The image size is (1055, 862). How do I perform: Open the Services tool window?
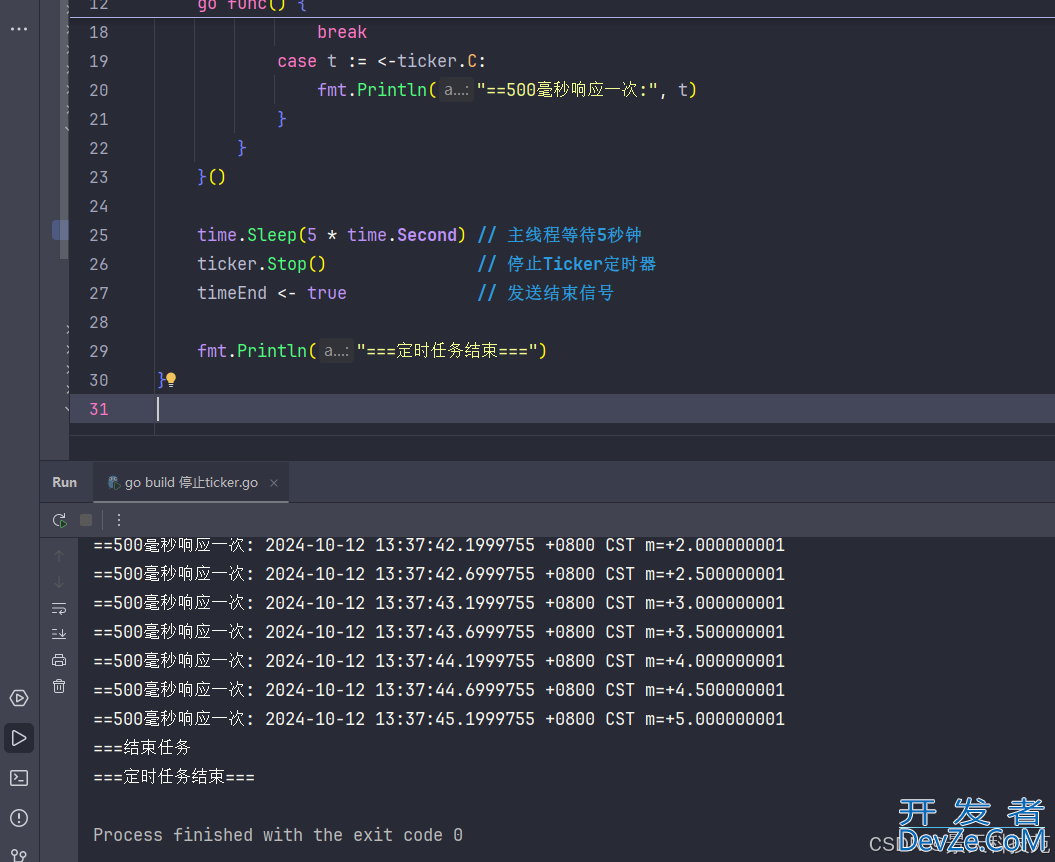[19, 698]
